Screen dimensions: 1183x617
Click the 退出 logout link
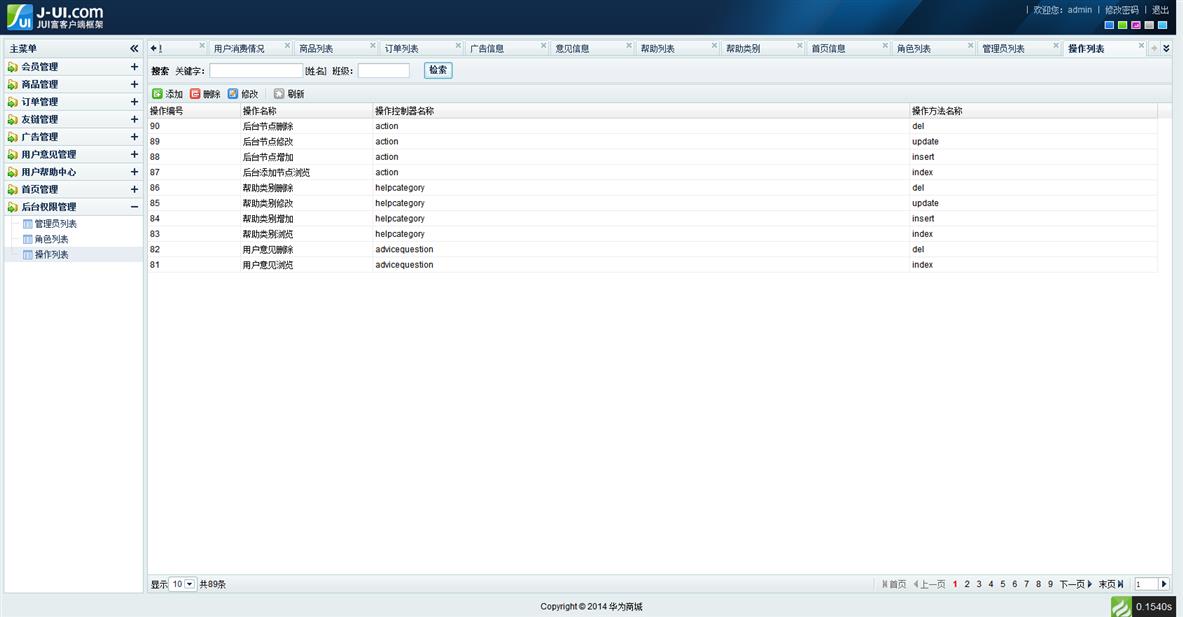(1160, 10)
